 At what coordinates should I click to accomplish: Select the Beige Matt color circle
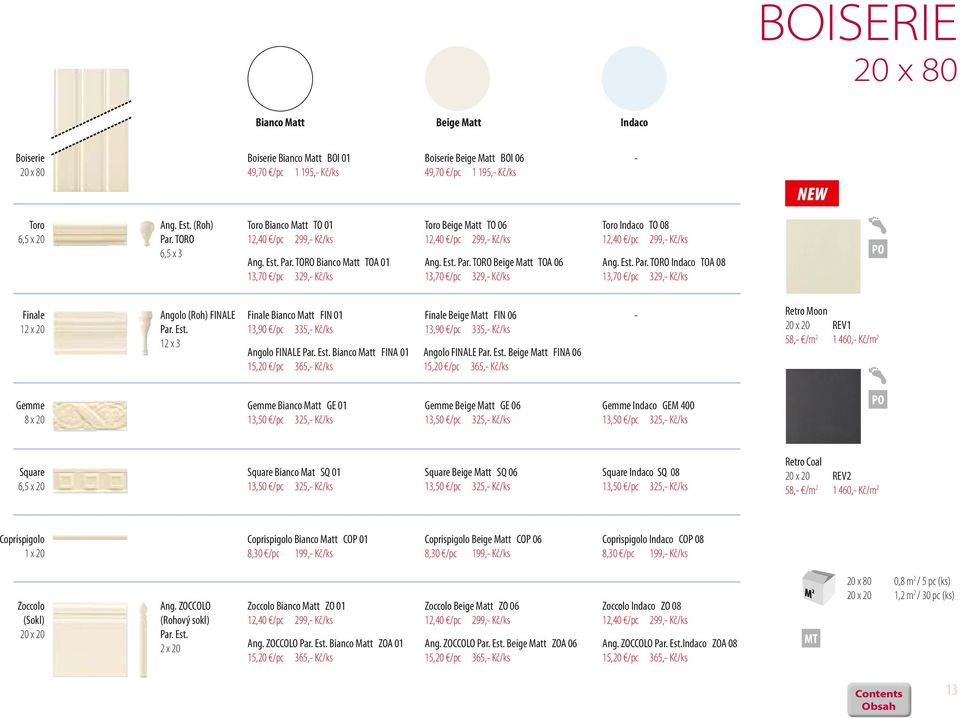coord(458,78)
